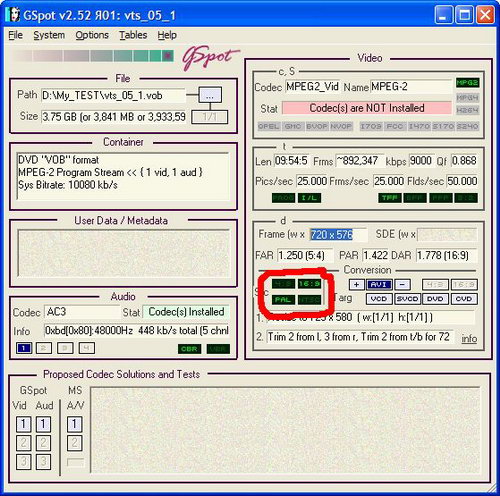Click the file browse "..." button
Image resolution: width=500 pixels, height=496 pixels.
click(x=210, y=96)
